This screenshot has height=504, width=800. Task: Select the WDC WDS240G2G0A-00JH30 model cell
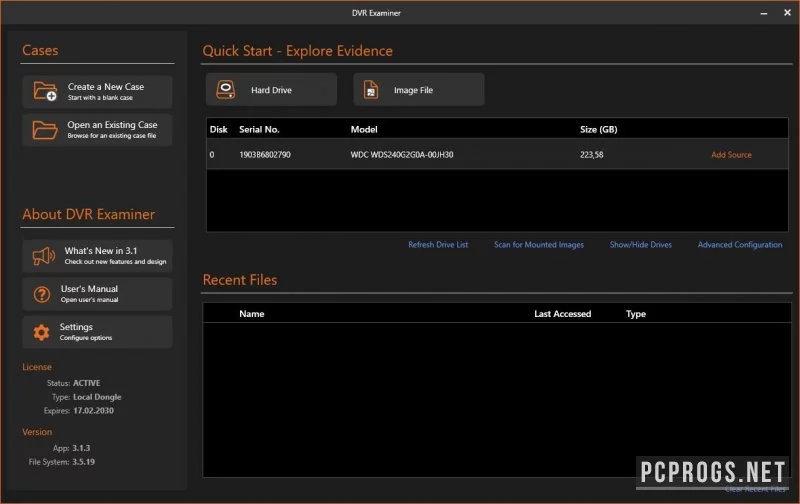pos(402,155)
